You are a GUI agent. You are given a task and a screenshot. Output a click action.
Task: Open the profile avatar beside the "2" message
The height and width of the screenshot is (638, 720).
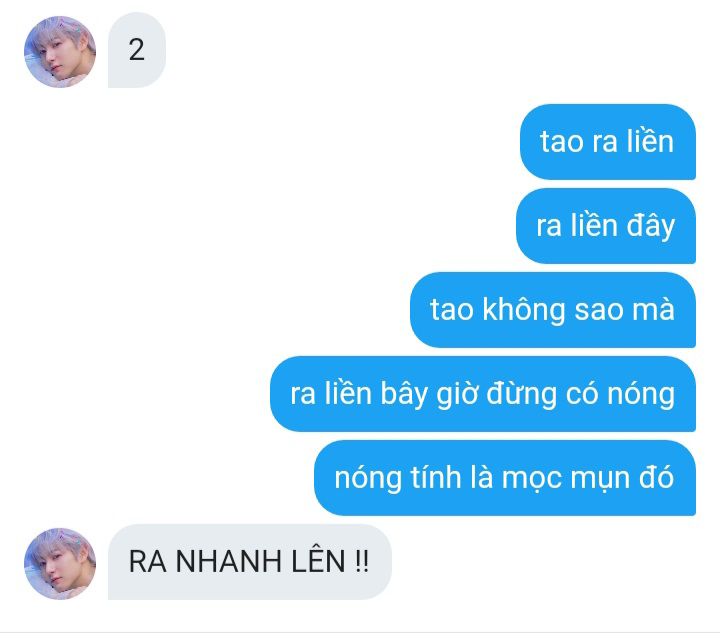pos(60,51)
